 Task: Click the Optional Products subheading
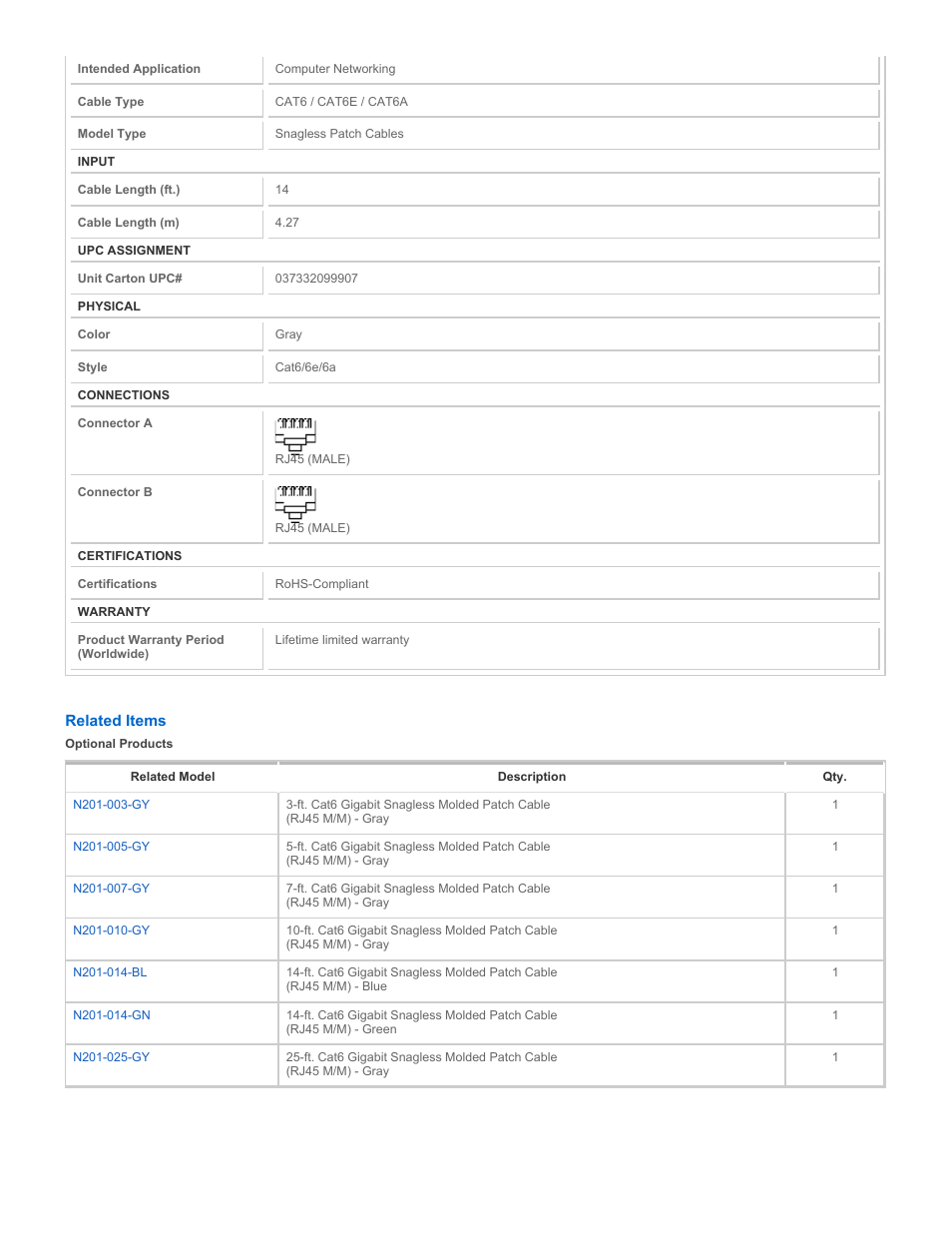pos(119,744)
